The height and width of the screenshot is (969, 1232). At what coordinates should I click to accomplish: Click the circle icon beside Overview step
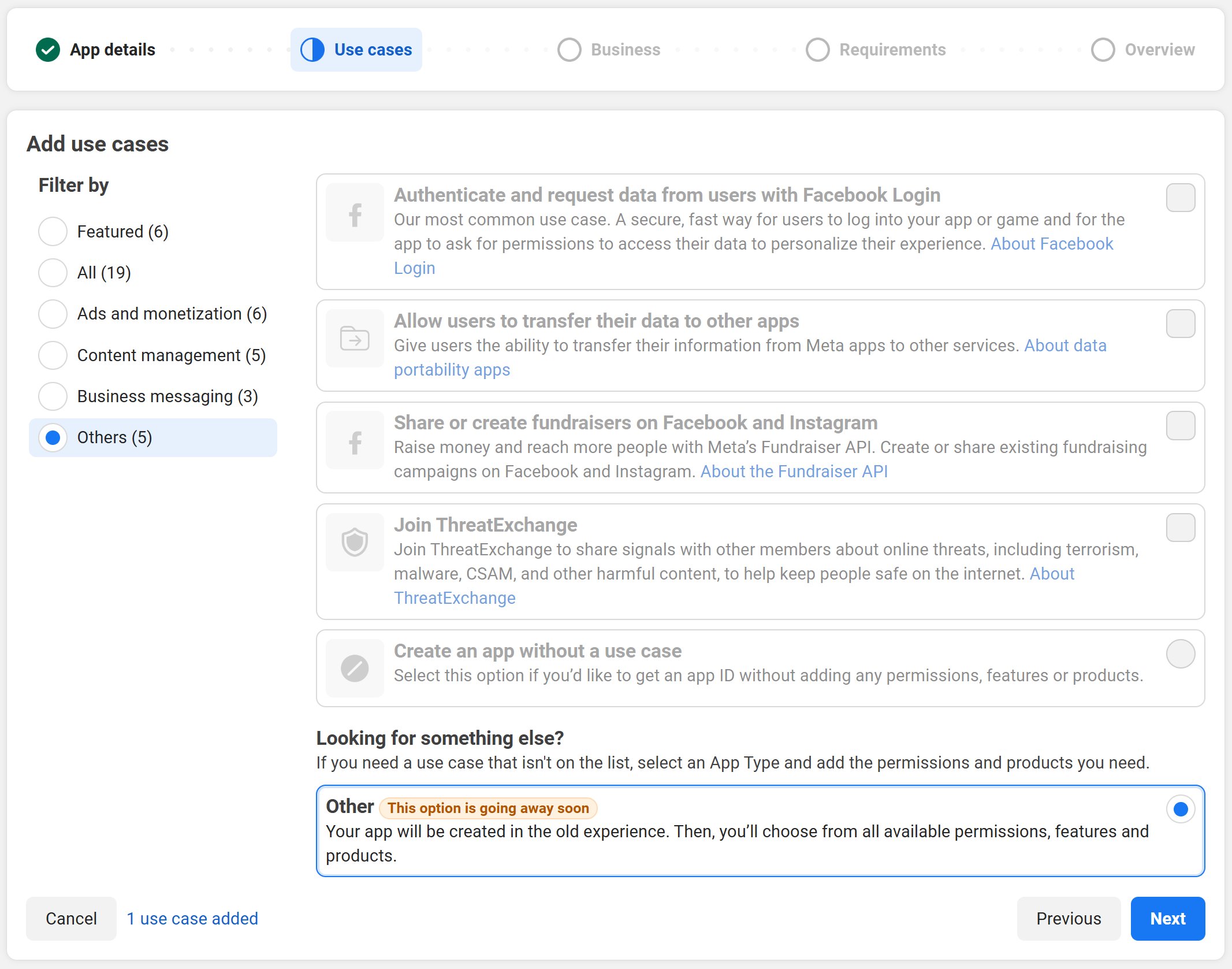pyautogui.click(x=1103, y=50)
